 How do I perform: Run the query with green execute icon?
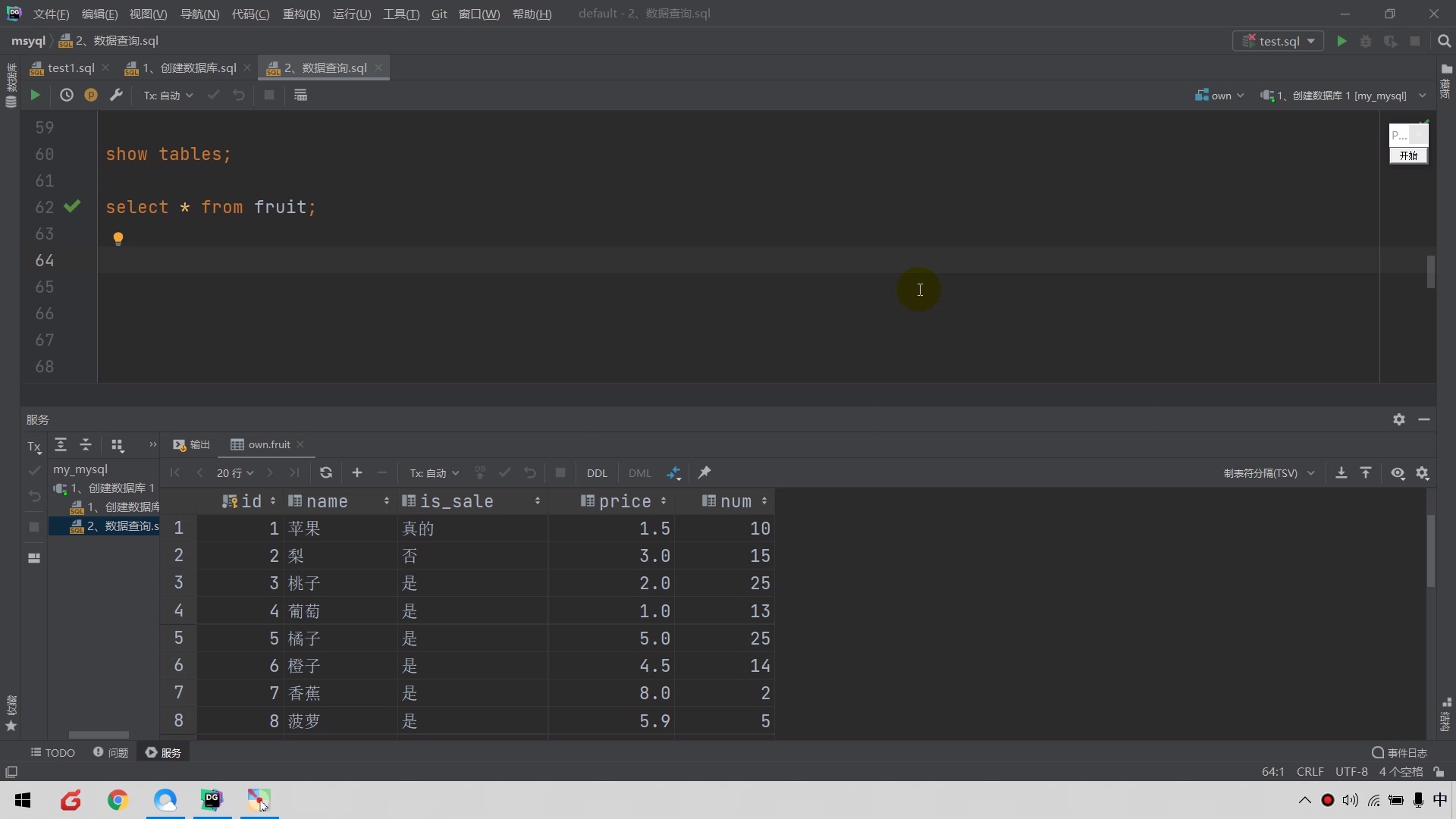(35, 95)
